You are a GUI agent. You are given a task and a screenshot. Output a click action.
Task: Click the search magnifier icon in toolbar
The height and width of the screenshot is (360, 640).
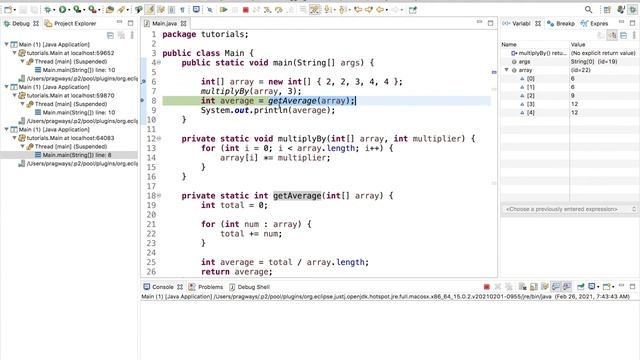coord(588,10)
